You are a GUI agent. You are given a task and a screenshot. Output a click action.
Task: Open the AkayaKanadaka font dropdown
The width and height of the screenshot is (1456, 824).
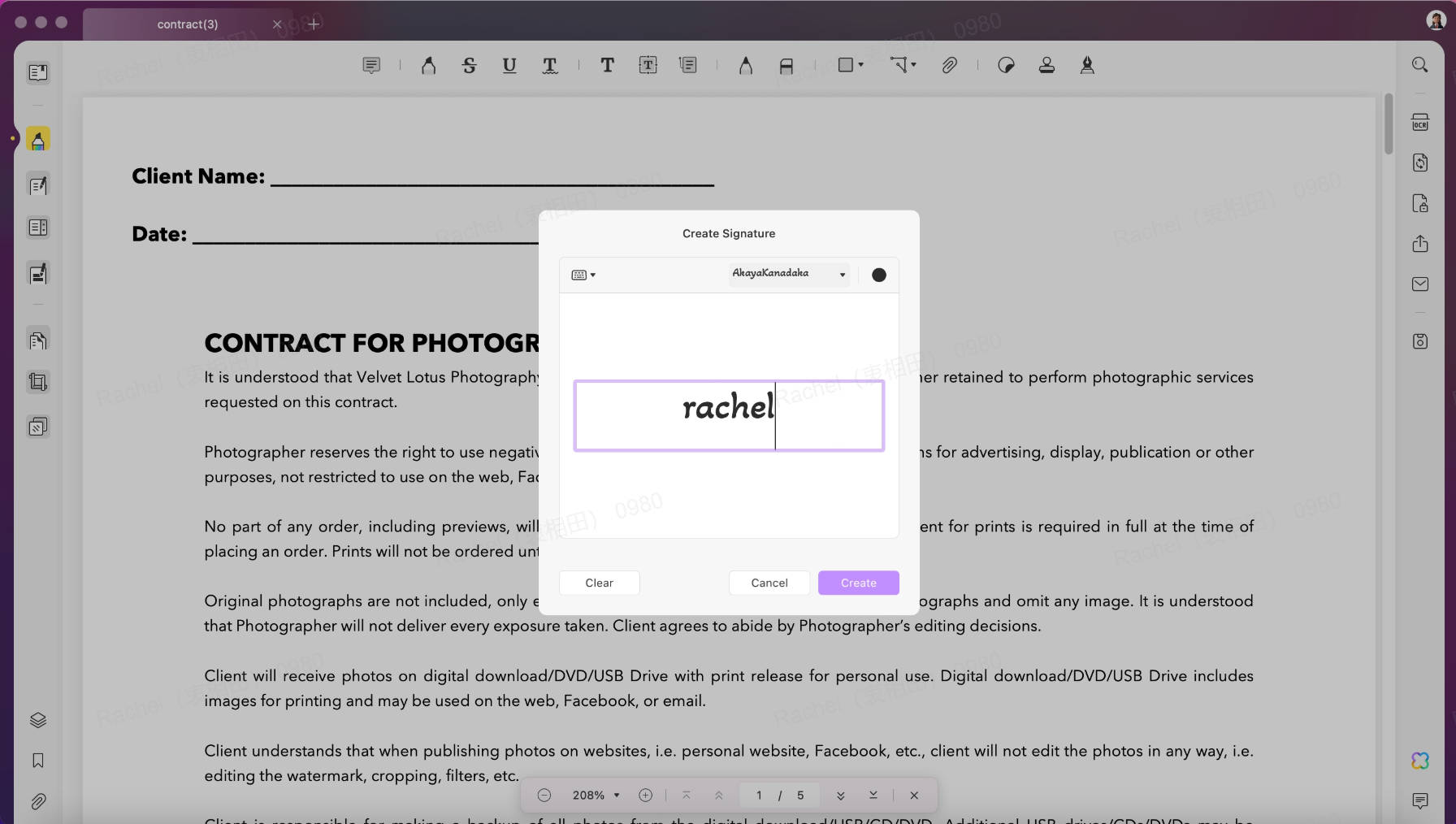click(x=788, y=274)
